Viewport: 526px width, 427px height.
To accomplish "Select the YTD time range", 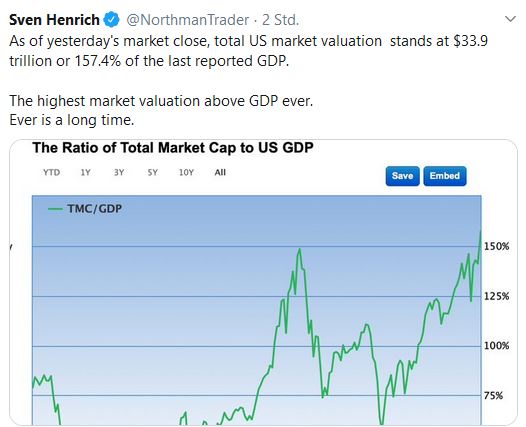I will point(51,172).
